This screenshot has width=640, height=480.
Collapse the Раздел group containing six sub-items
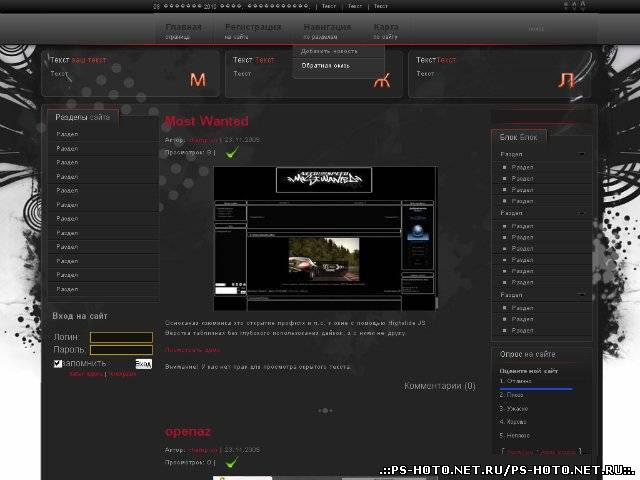[x=581, y=213]
